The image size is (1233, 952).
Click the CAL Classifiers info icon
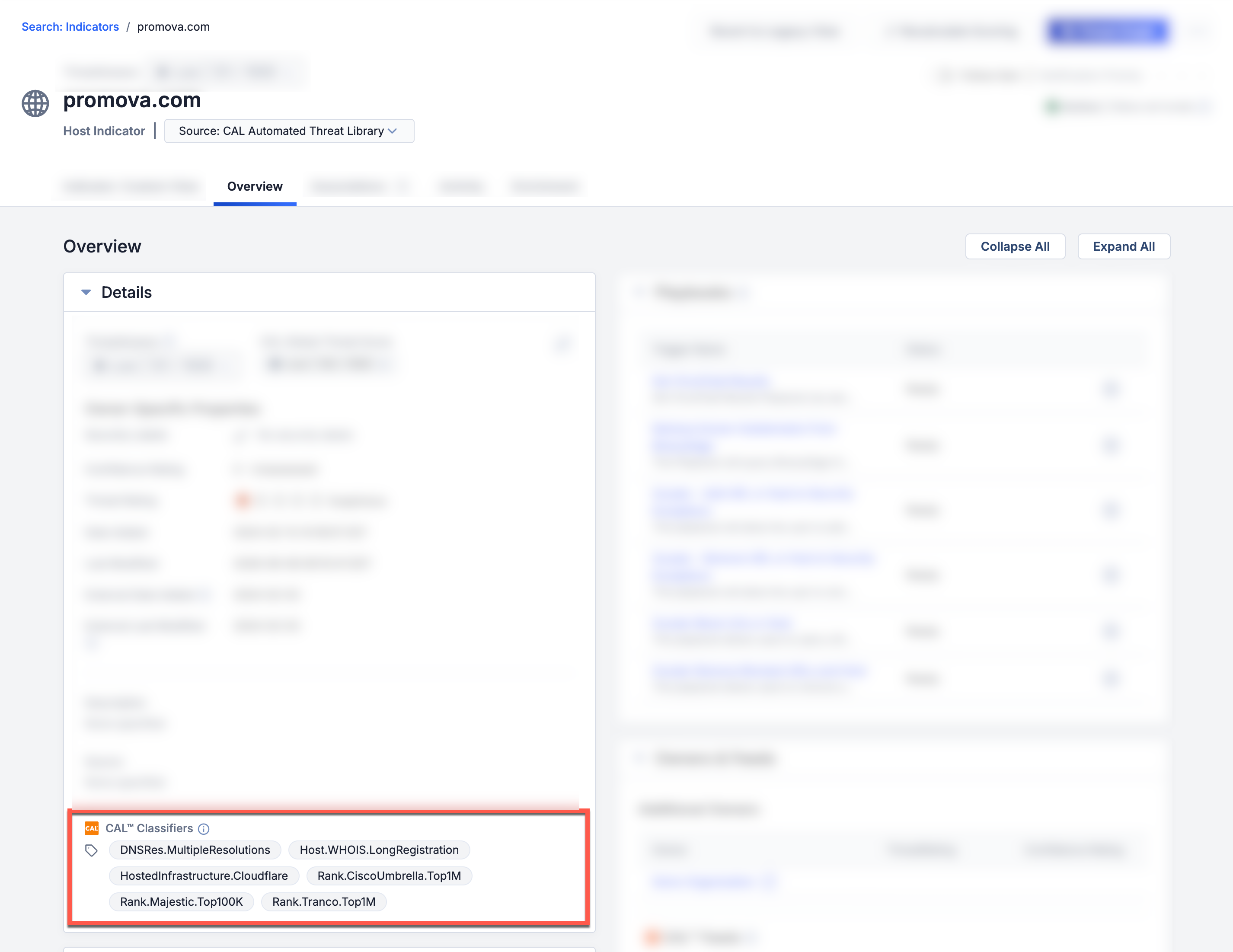coord(204,829)
